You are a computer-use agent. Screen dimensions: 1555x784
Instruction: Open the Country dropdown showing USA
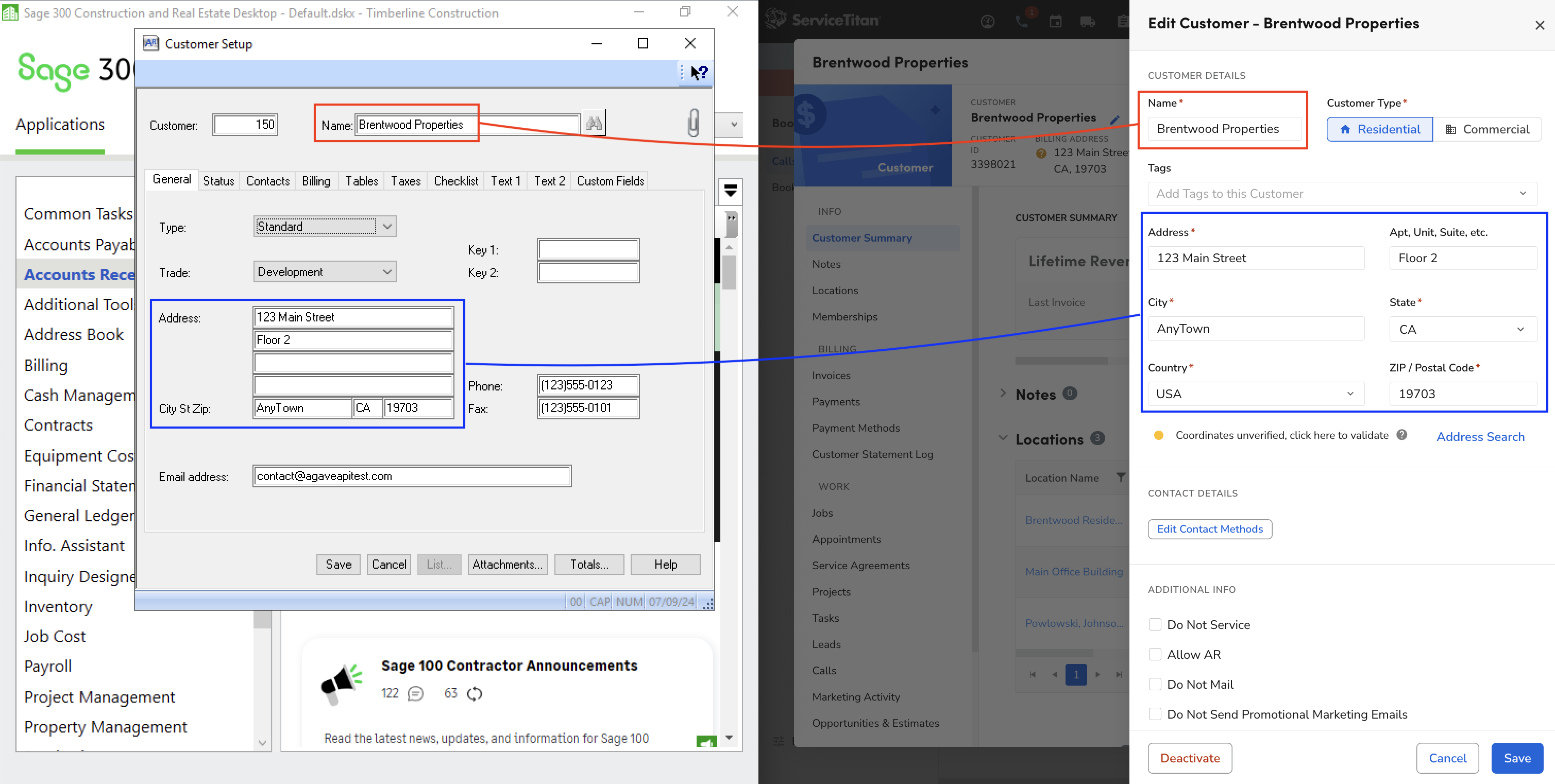1255,394
